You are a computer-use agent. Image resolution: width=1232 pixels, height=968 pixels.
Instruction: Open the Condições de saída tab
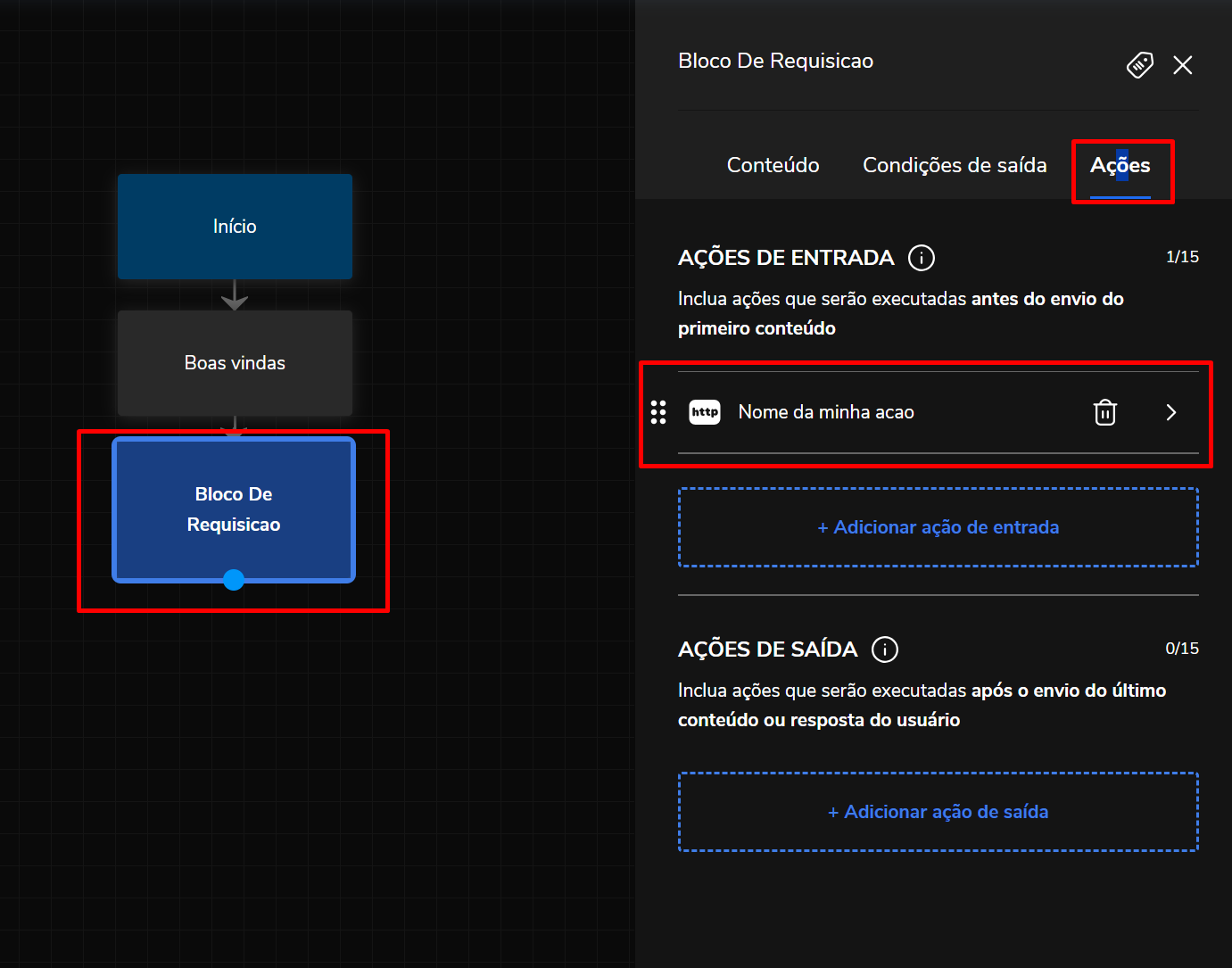(x=954, y=165)
